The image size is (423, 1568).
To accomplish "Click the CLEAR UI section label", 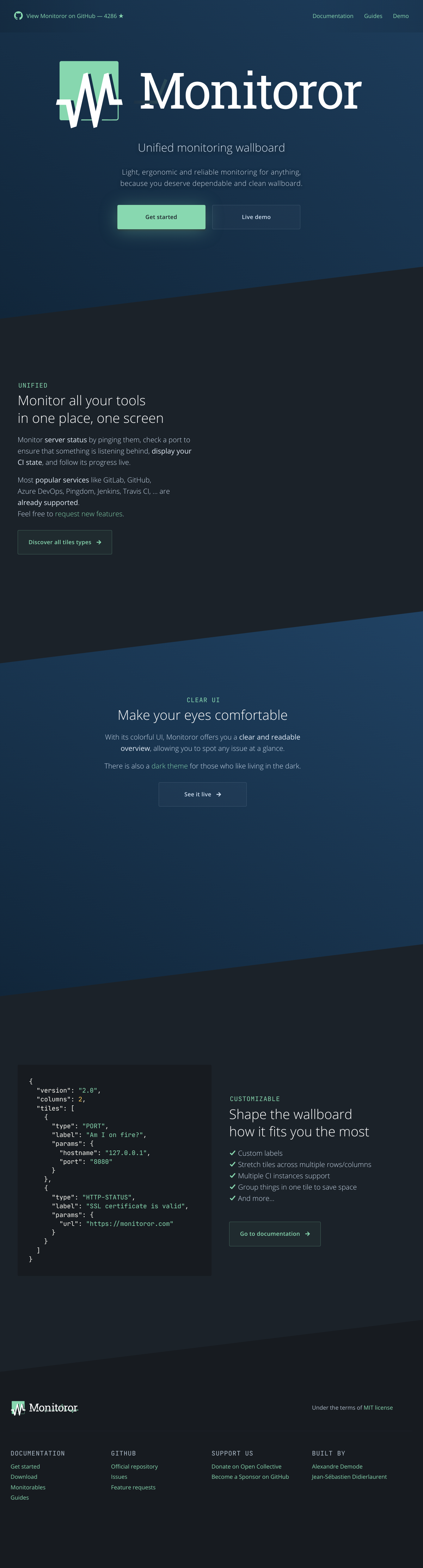I will tap(203, 700).
